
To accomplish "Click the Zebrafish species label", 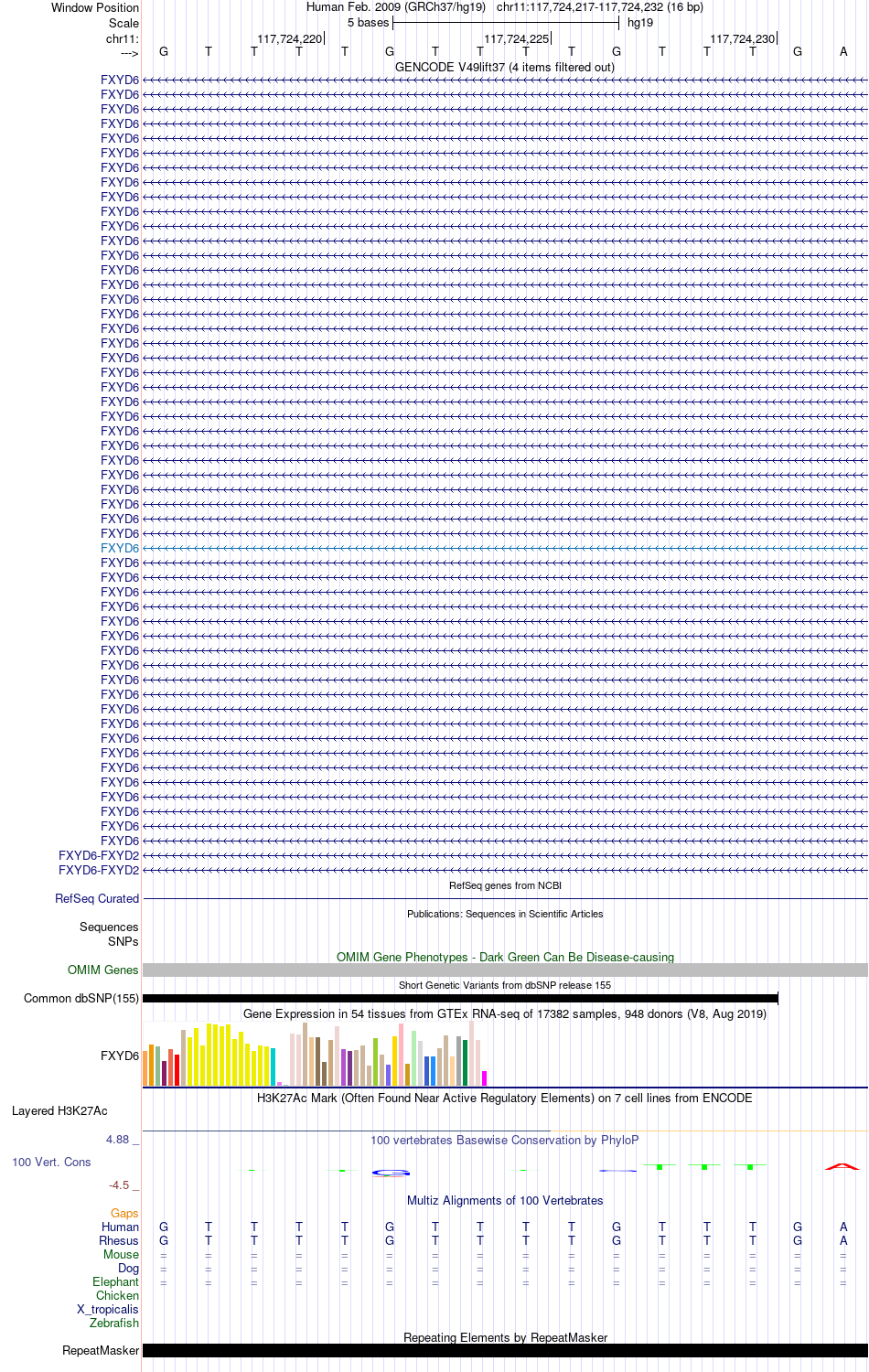I will point(114,1323).
